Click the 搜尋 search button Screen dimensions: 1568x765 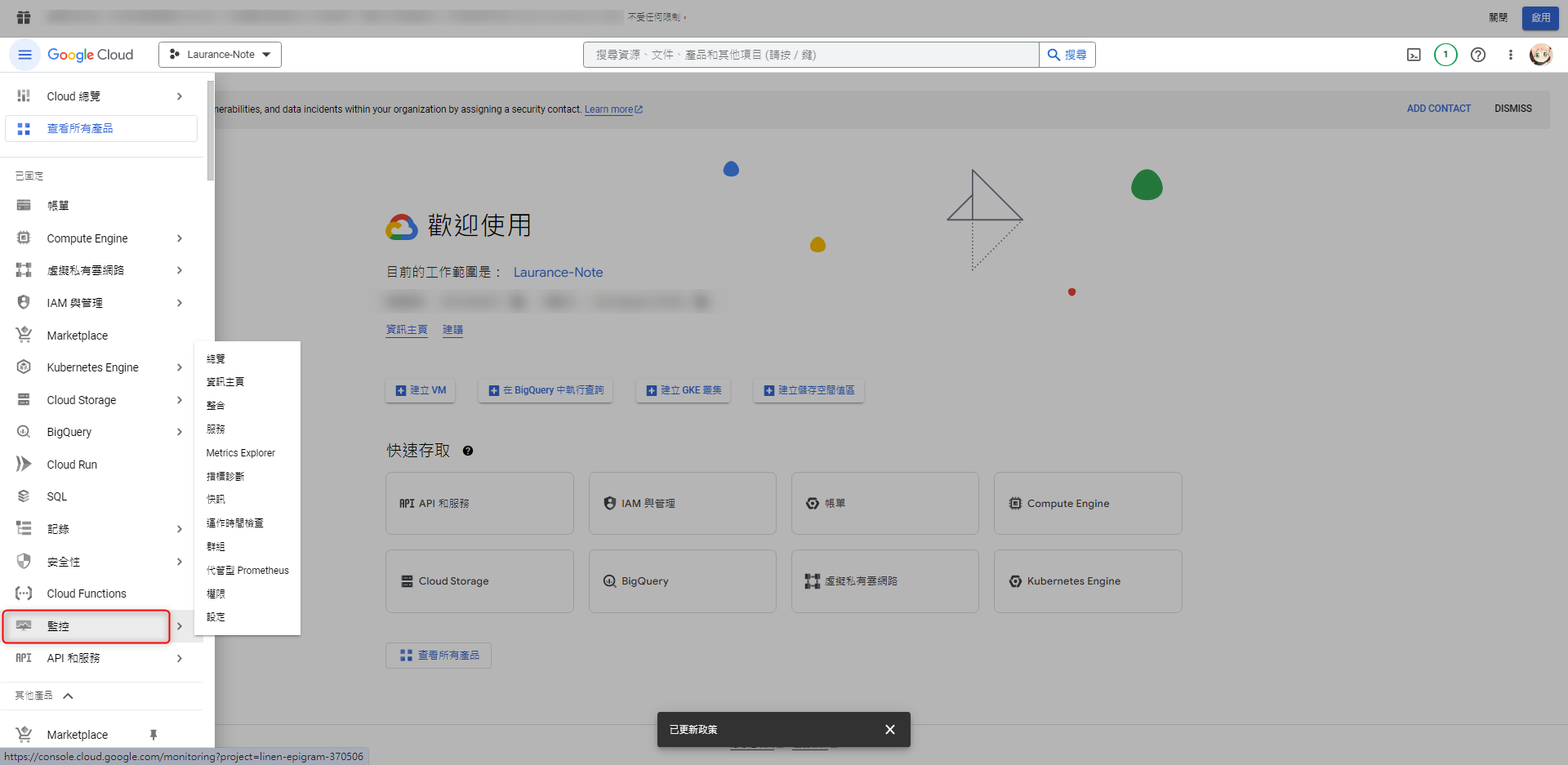(1067, 55)
